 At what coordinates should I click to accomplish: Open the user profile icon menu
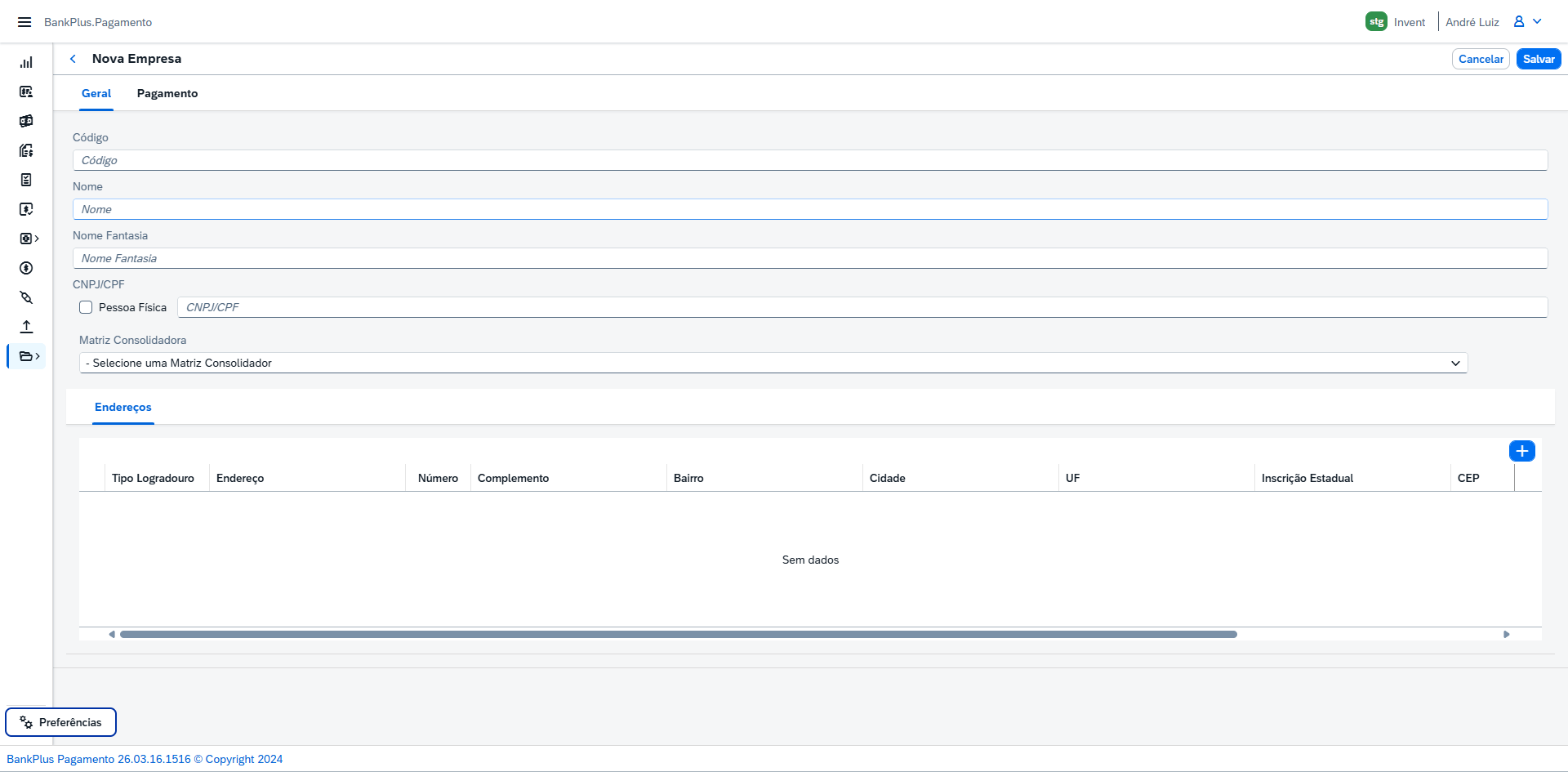coord(1527,21)
